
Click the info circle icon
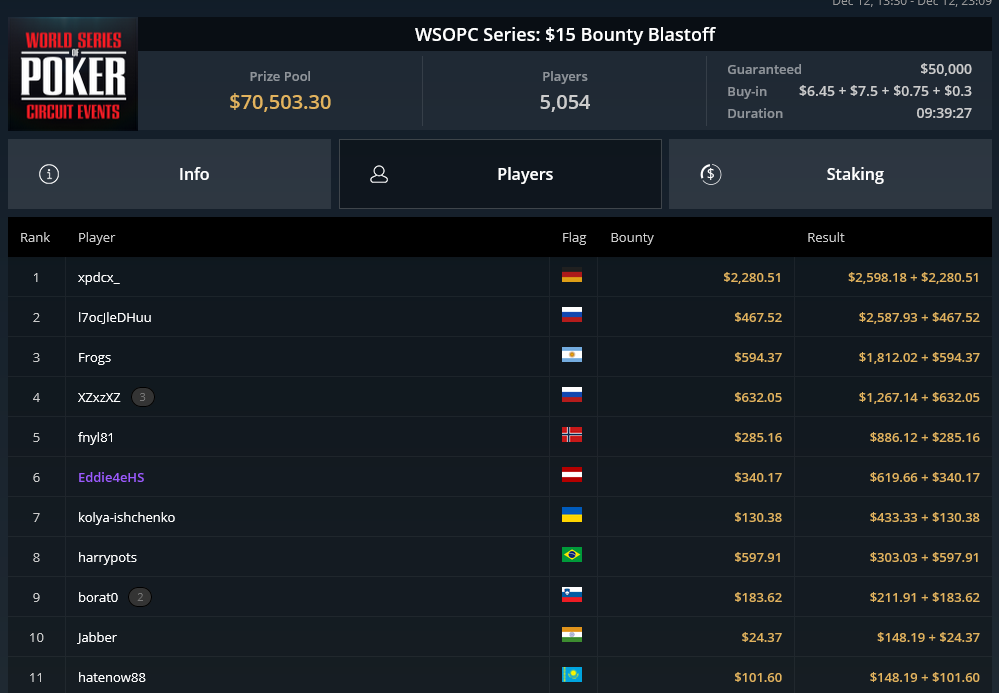(49, 174)
